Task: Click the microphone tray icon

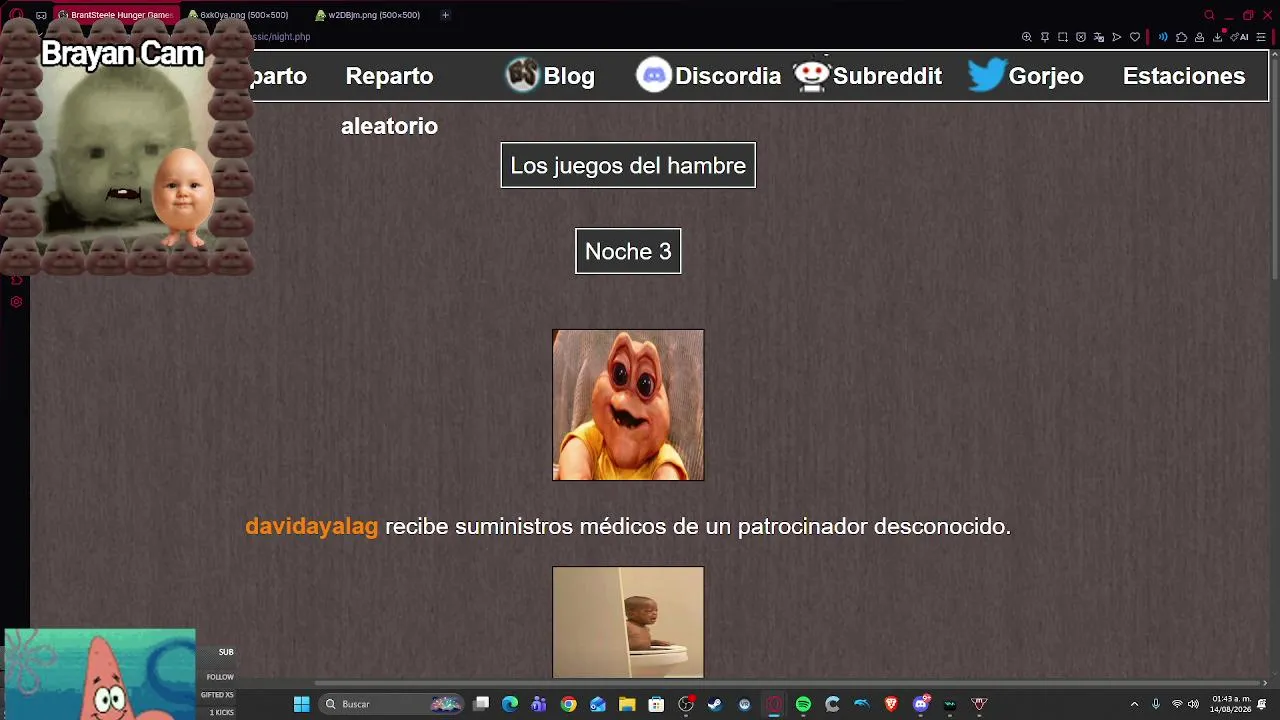Action: tap(1156, 704)
